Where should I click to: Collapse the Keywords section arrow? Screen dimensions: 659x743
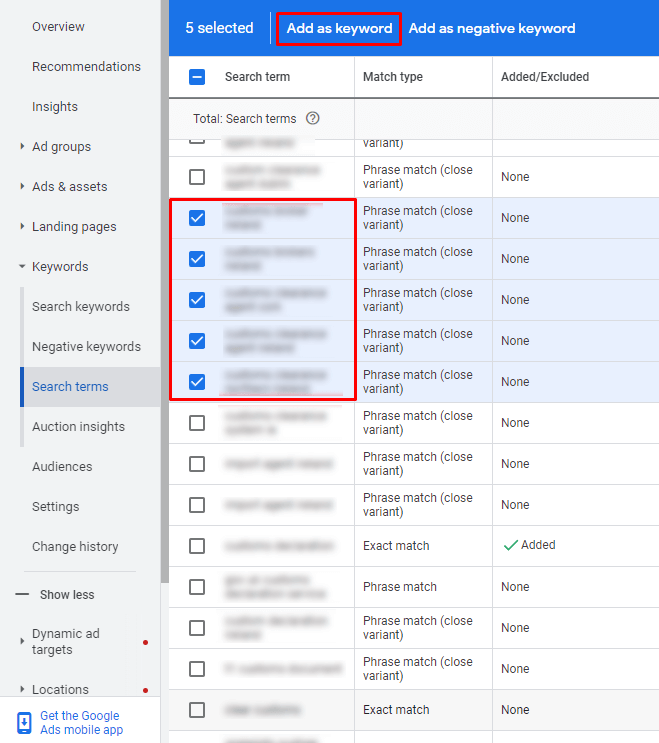(x=22, y=266)
